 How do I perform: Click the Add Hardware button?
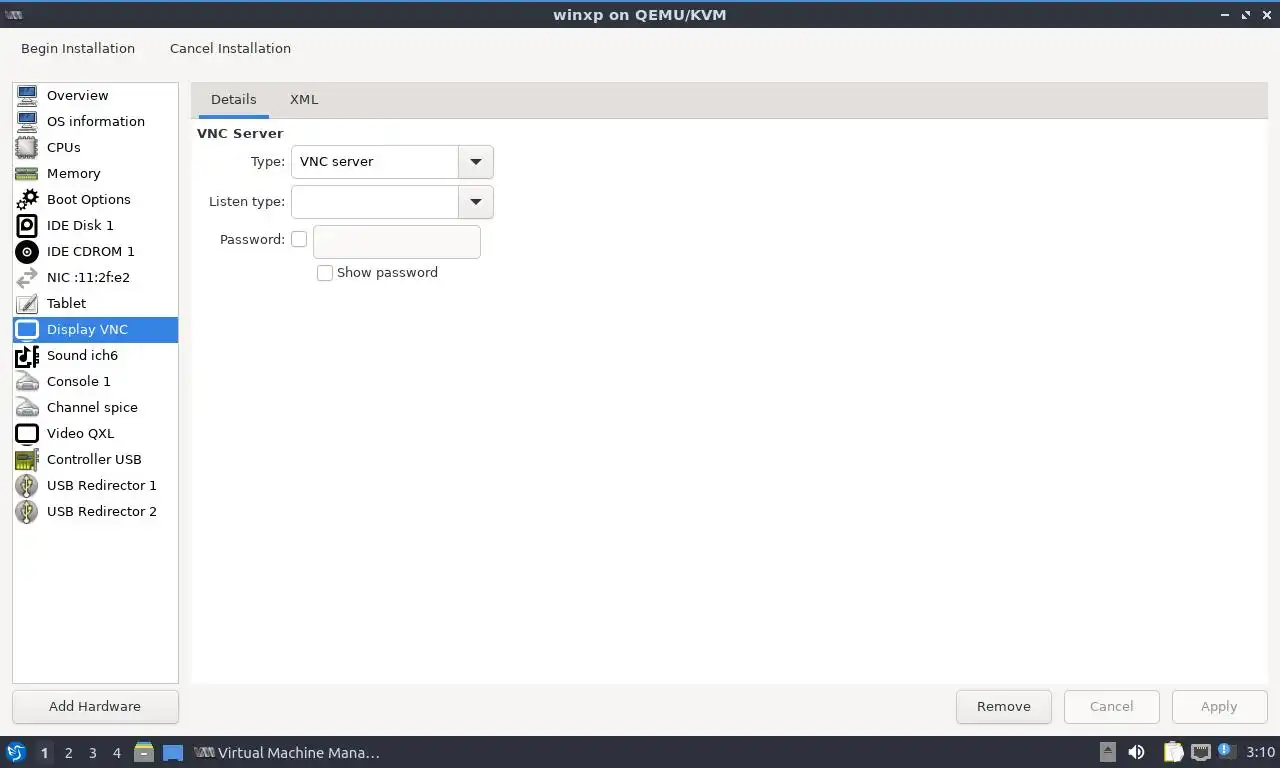pos(95,706)
